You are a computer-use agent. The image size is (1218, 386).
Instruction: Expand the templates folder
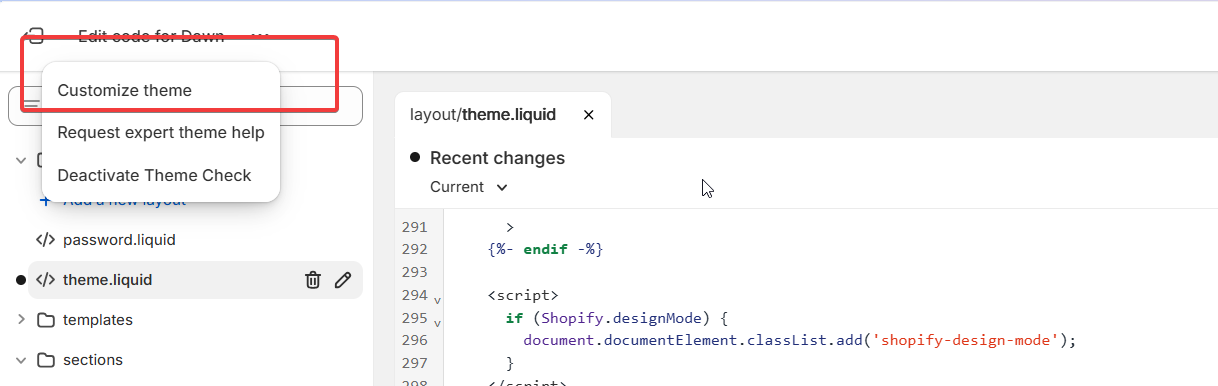pos(21,320)
